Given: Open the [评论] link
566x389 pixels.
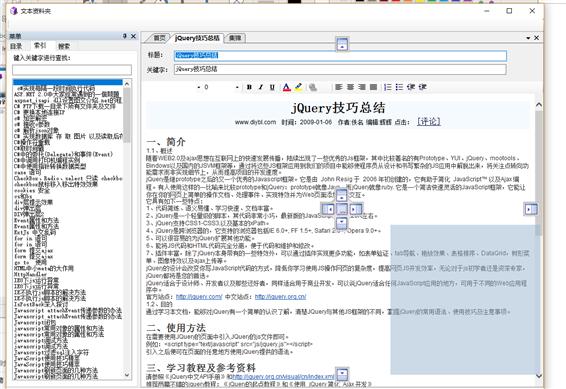Looking at the screenshot, I should coord(429,122).
